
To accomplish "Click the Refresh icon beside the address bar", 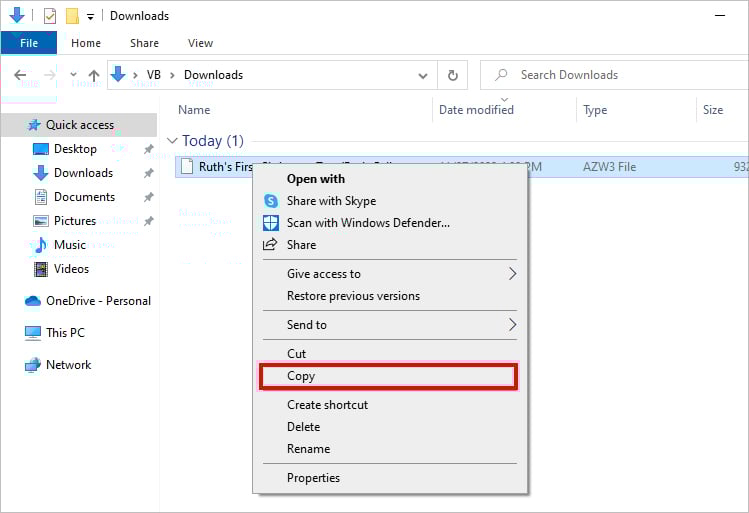I will pos(453,75).
